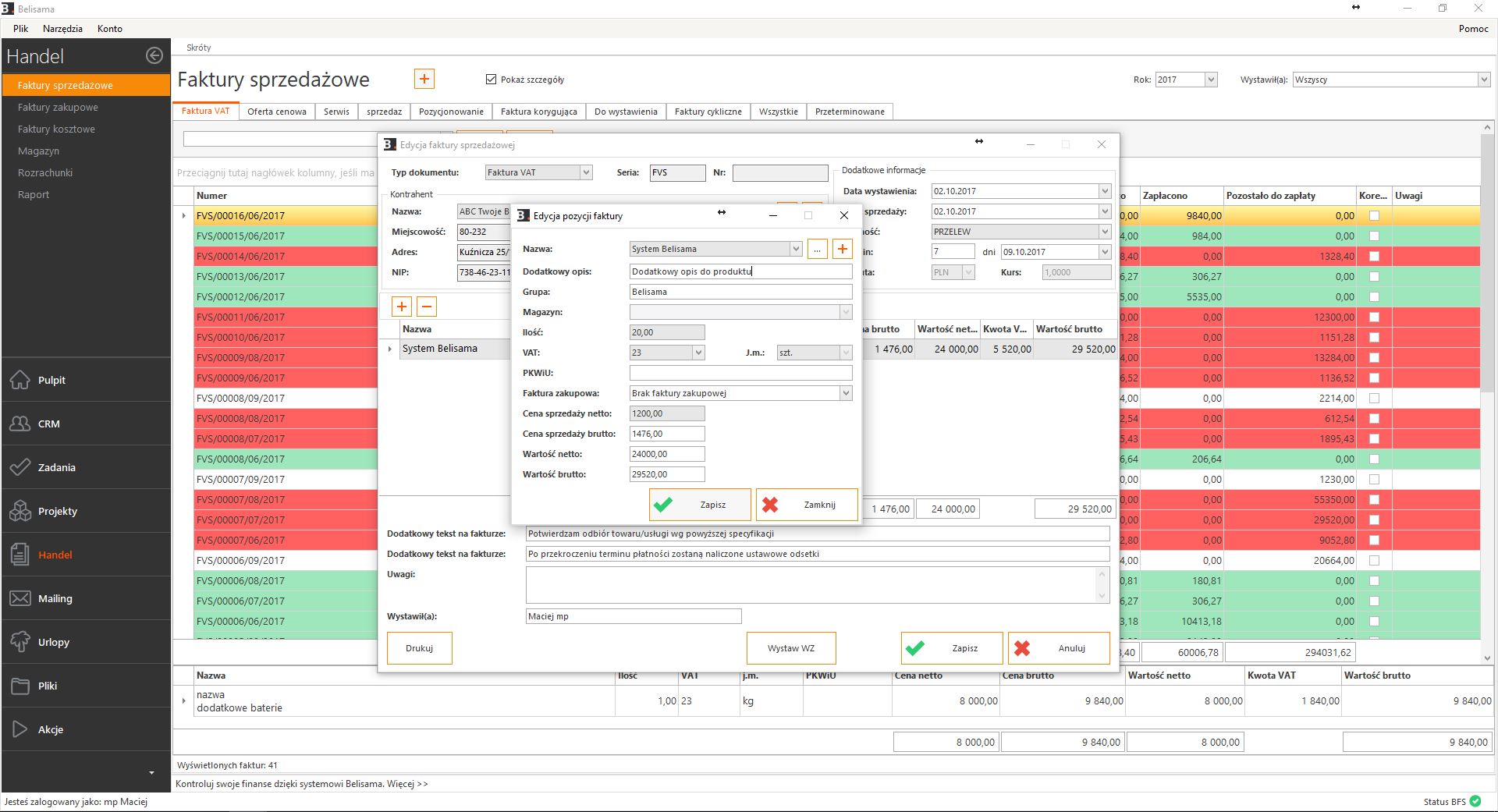1498x812 pixels.
Task: Collapse the Handel panel with back arrow
Action: (154, 55)
